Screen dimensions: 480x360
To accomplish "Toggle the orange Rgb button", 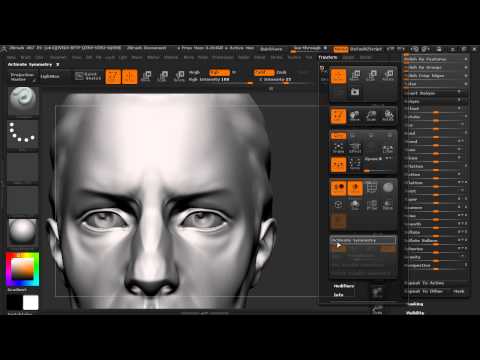I will pyautogui.click(x=219, y=72).
